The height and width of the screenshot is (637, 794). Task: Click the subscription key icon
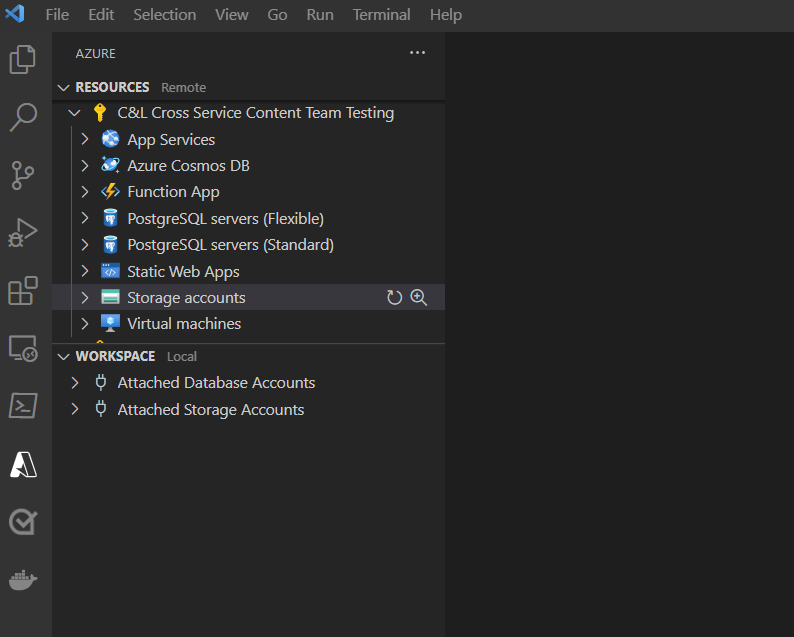(x=100, y=112)
